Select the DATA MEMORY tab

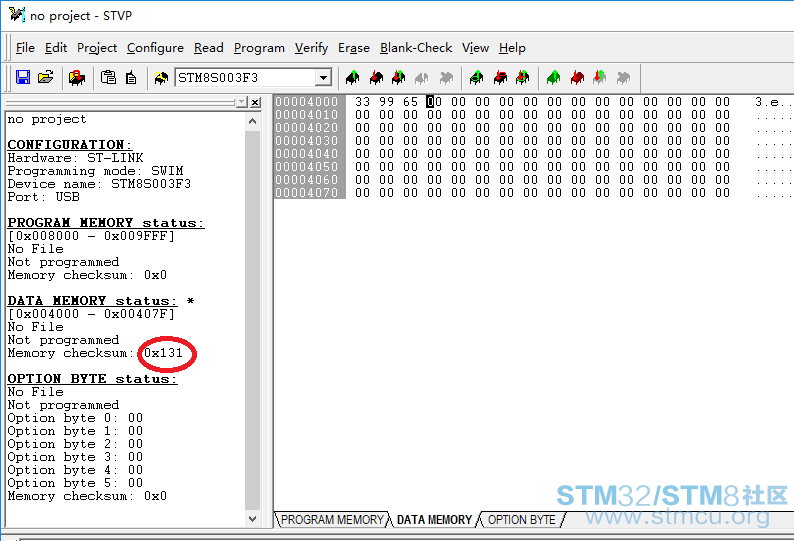(434, 520)
